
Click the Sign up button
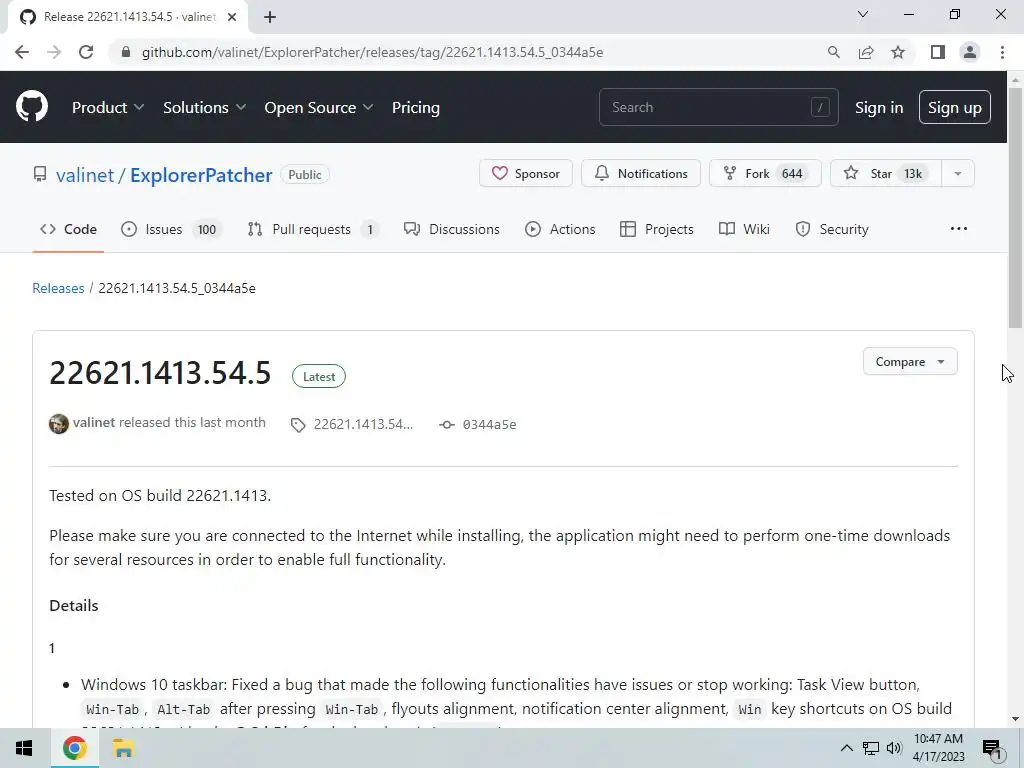point(955,108)
